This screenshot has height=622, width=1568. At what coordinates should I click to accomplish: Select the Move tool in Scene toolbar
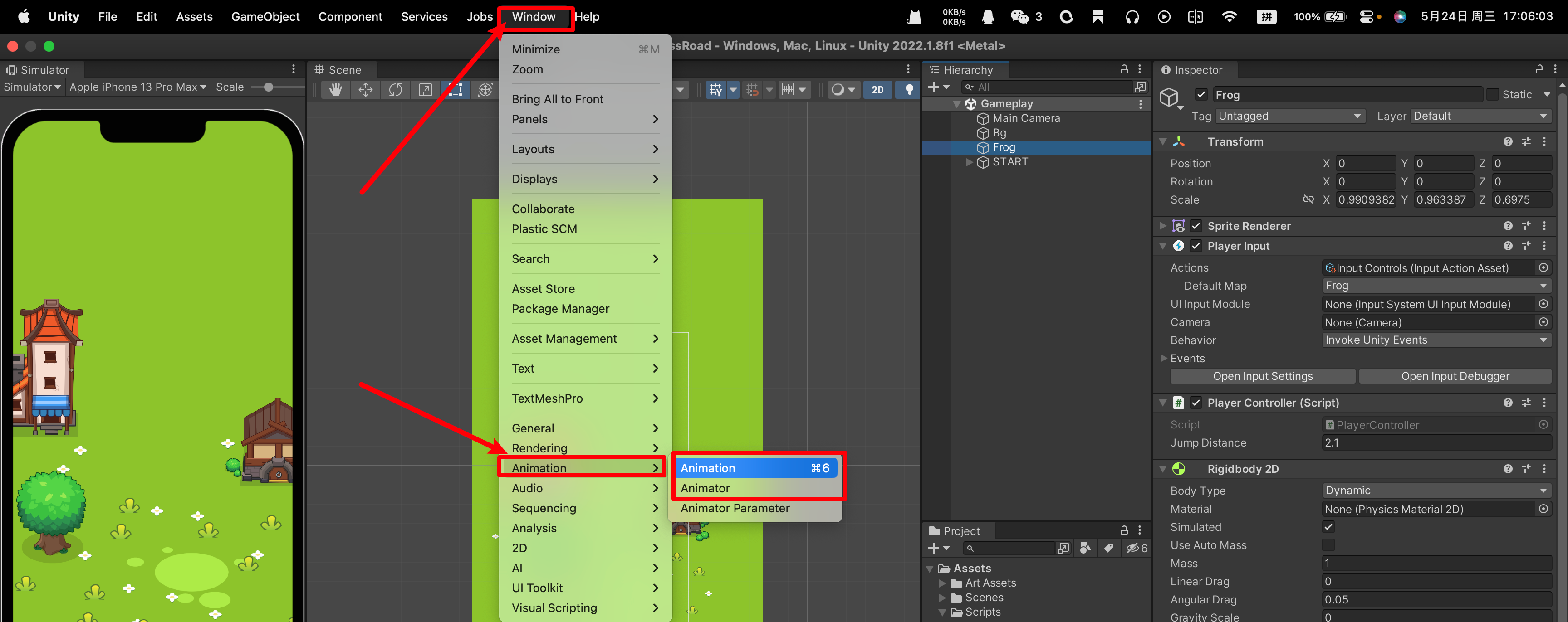[365, 90]
